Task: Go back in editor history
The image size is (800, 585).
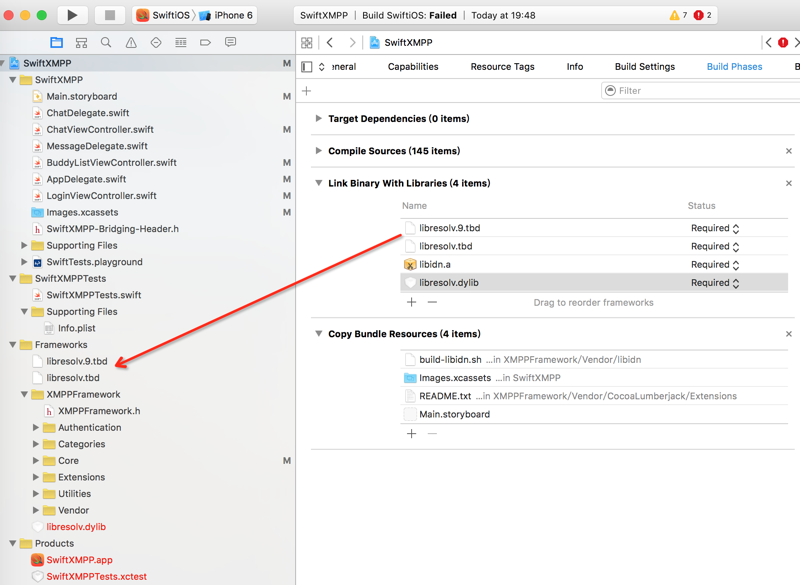Action: (330, 43)
